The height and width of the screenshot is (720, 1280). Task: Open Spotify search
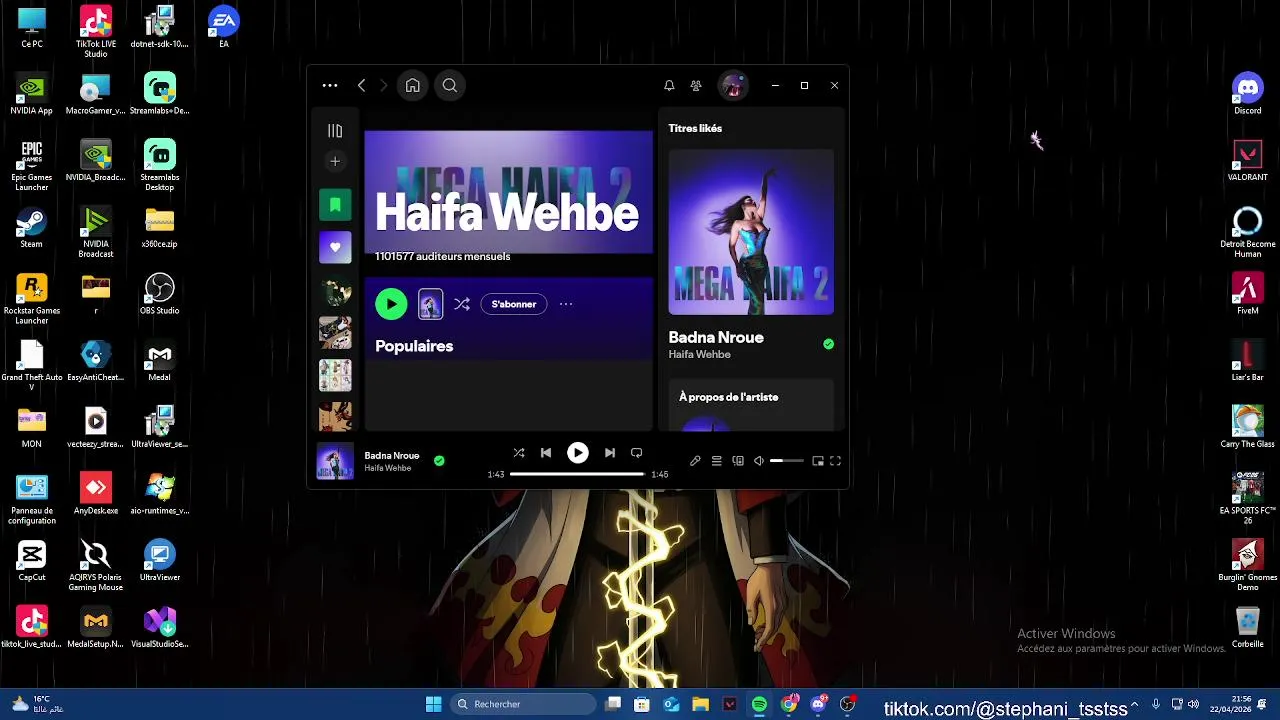[450, 86]
